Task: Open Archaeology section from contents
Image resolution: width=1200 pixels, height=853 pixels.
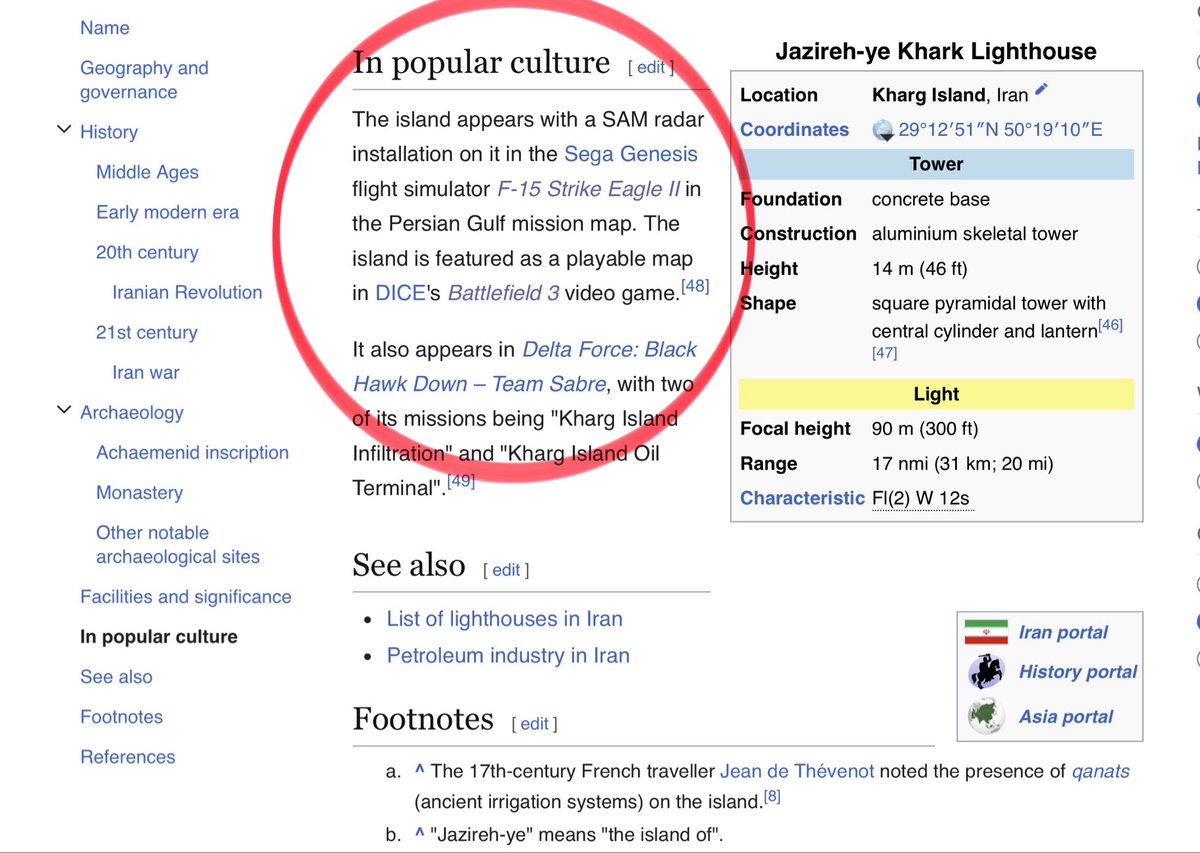Action: [132, 412]
